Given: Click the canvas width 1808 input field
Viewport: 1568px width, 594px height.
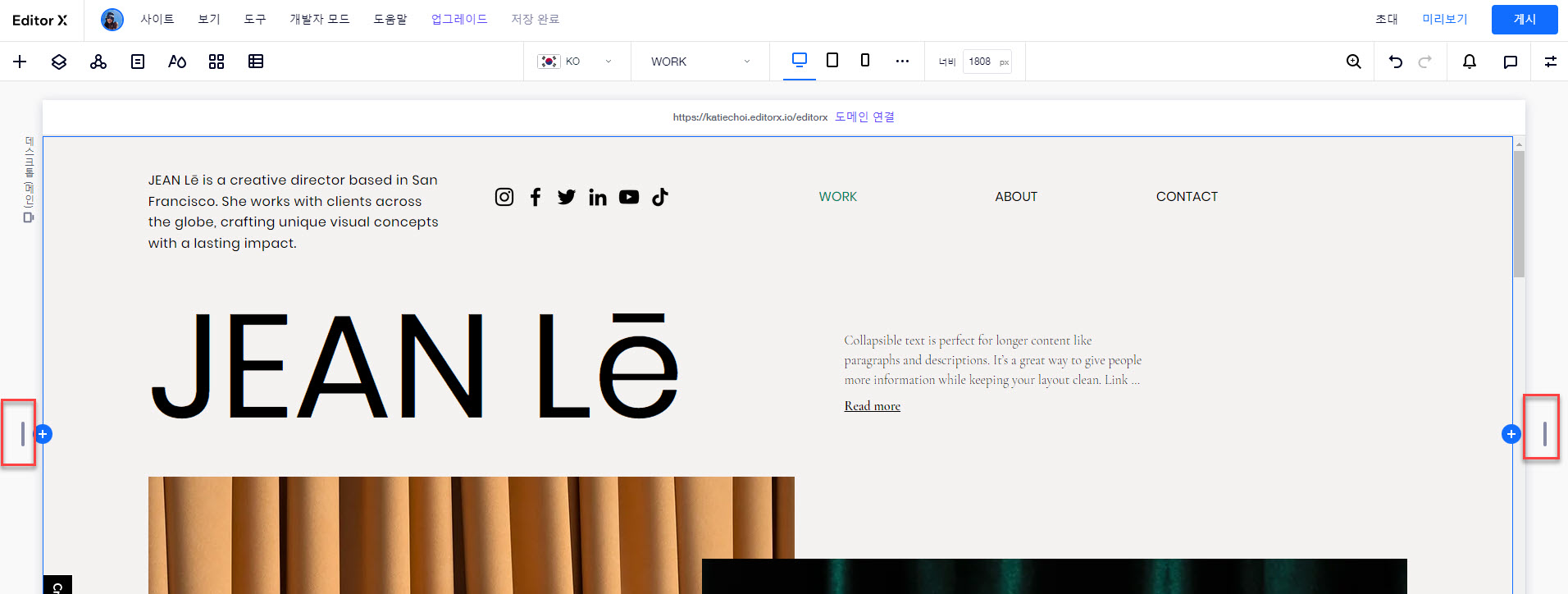Looking at the screenshot, I should coord(987,62).
